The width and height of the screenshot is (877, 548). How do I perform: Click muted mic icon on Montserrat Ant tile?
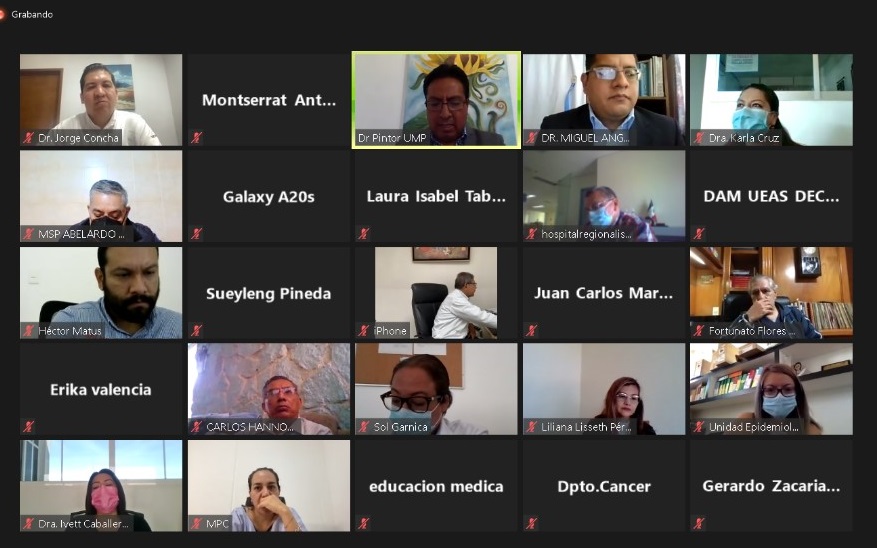click(196, 137)
